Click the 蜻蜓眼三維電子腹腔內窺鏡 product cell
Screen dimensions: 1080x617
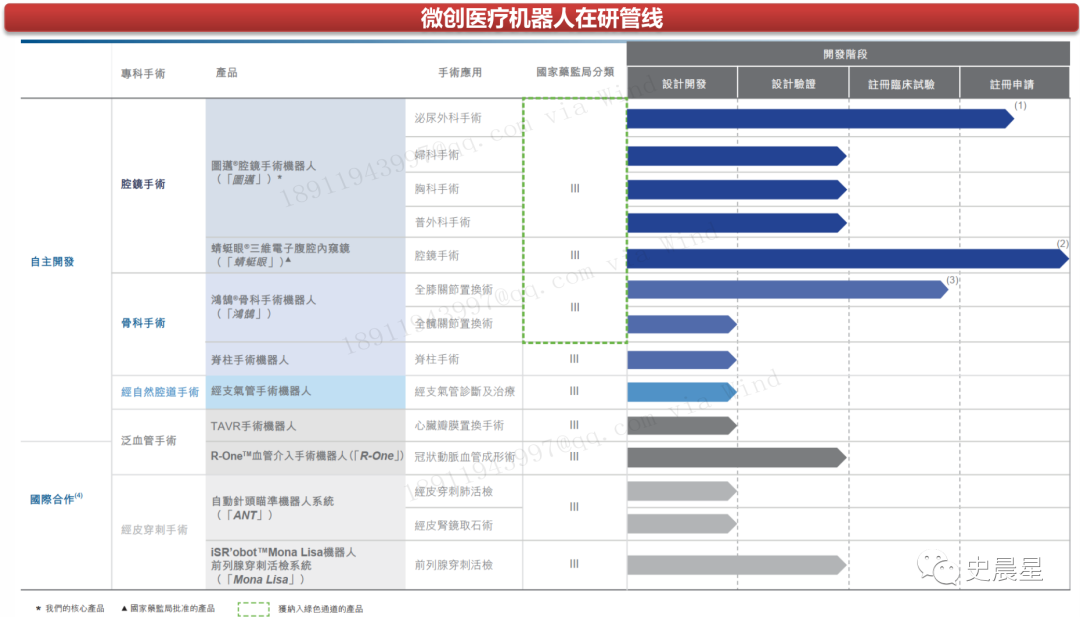coord(305,255)
